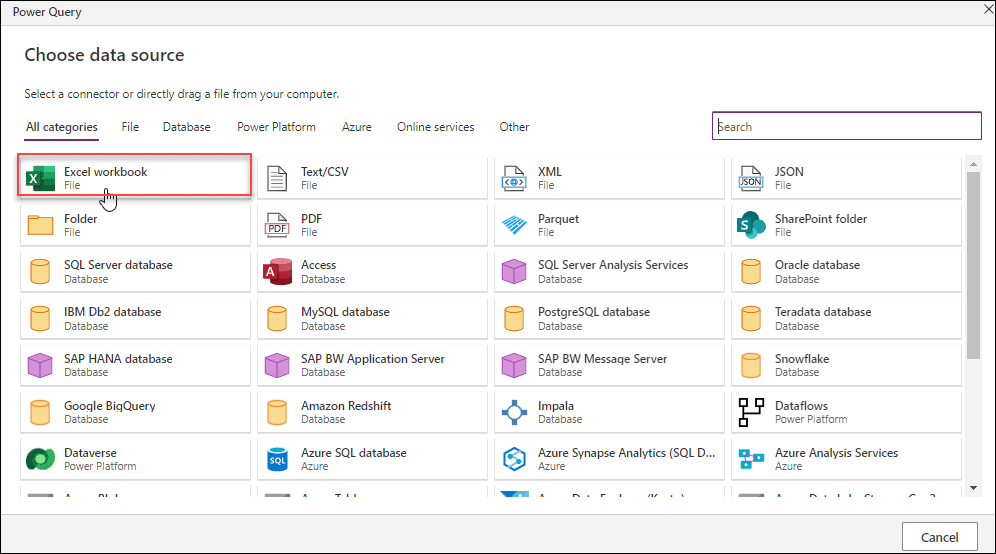Choose the Access database icon
The width and height of the screenshot is (996, 554).
(277, 272)
